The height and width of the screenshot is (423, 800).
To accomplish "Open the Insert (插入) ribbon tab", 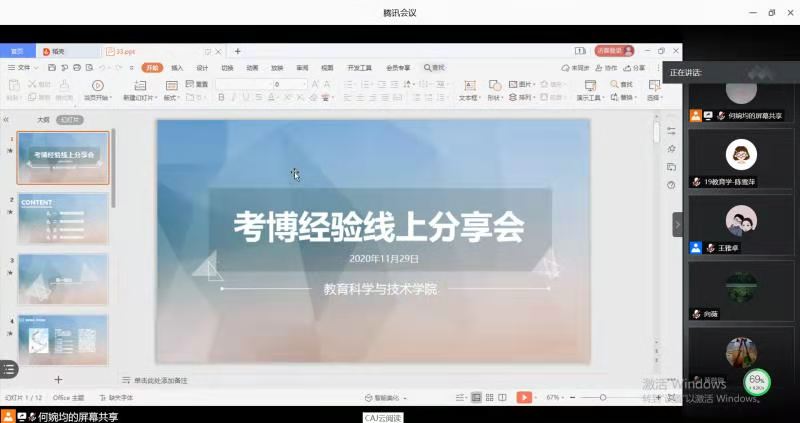I will (x=177, y=68).
